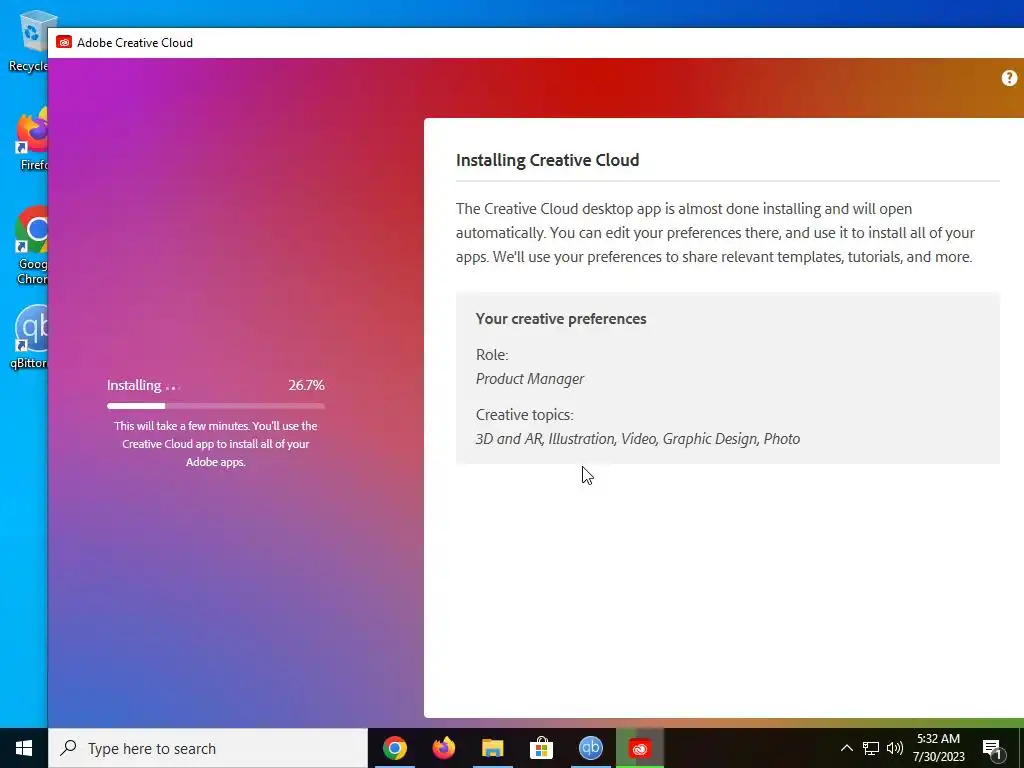This screenshot has width=1024, height=768.
Task: Launch Firefox from the taskbar
Action: coord(443,748)
